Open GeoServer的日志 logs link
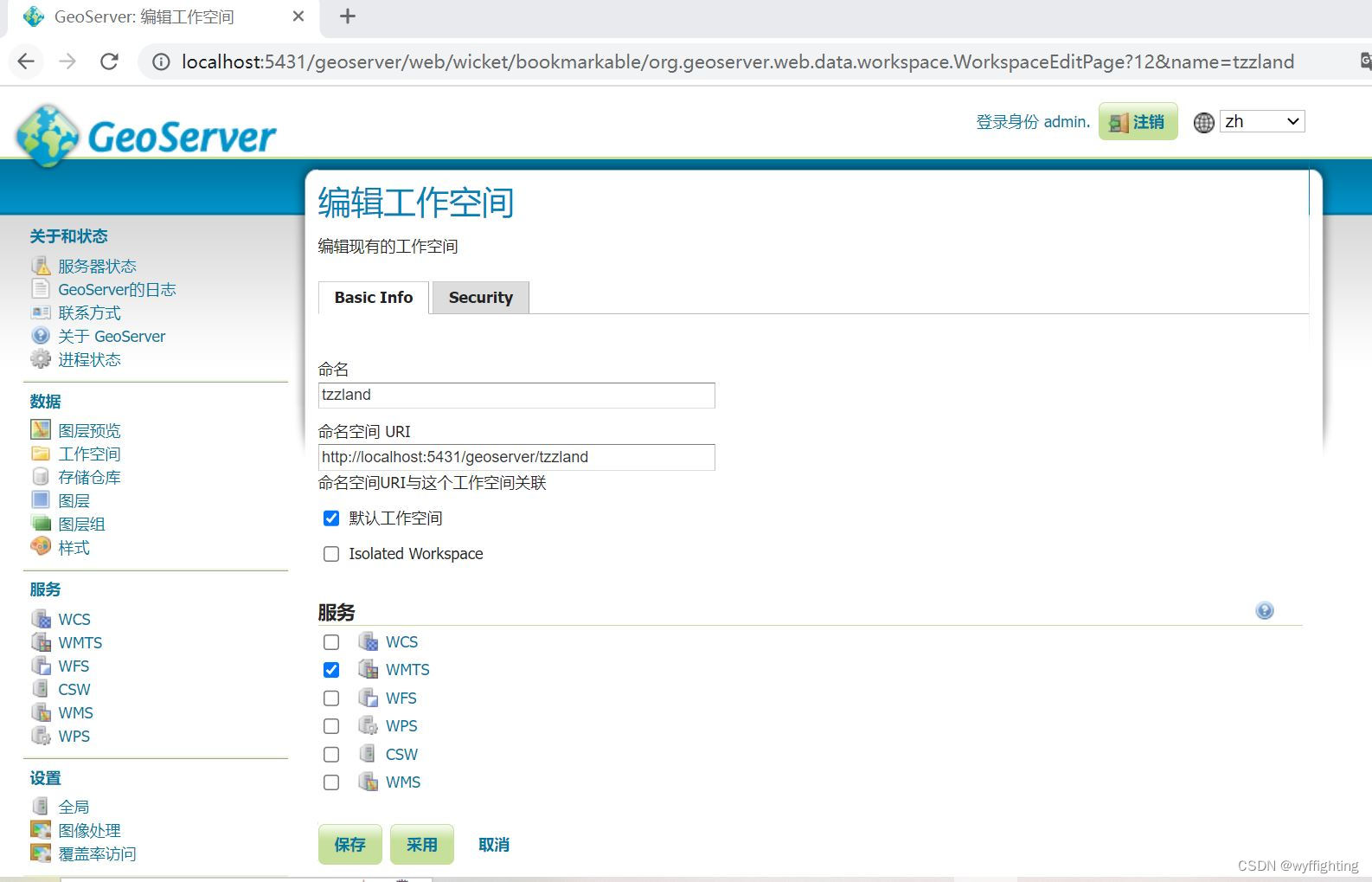The height and width of the screenshot is (882, 1372). (117, 289)
